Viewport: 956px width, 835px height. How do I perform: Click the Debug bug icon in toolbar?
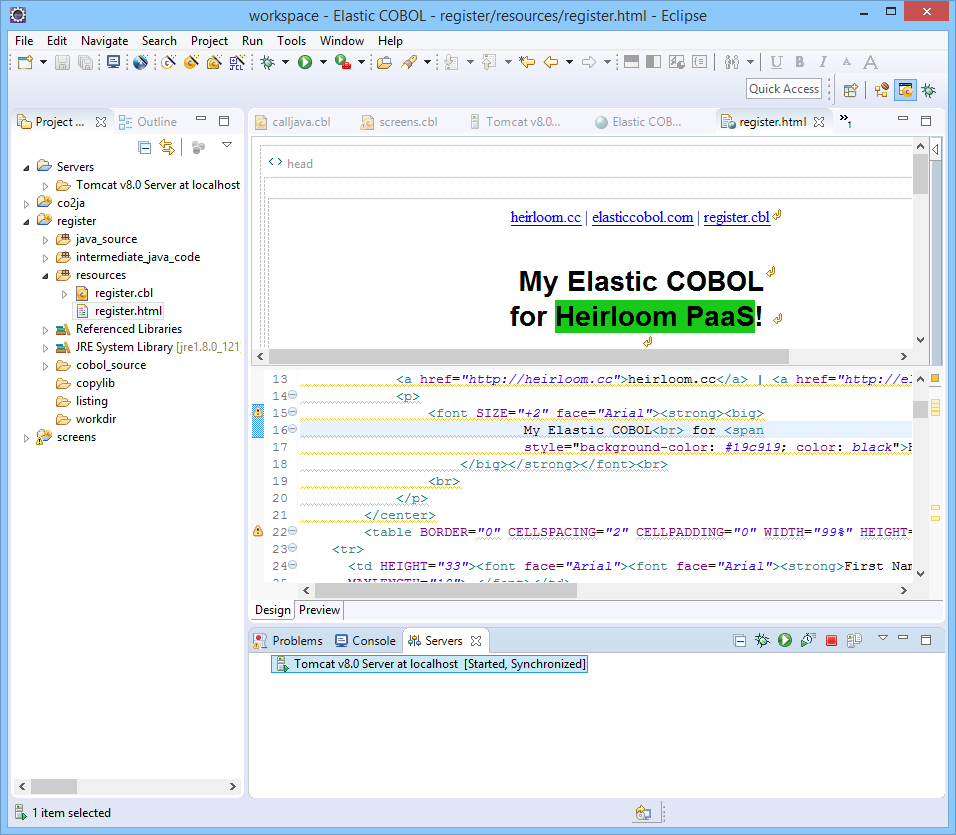[267, 62]
